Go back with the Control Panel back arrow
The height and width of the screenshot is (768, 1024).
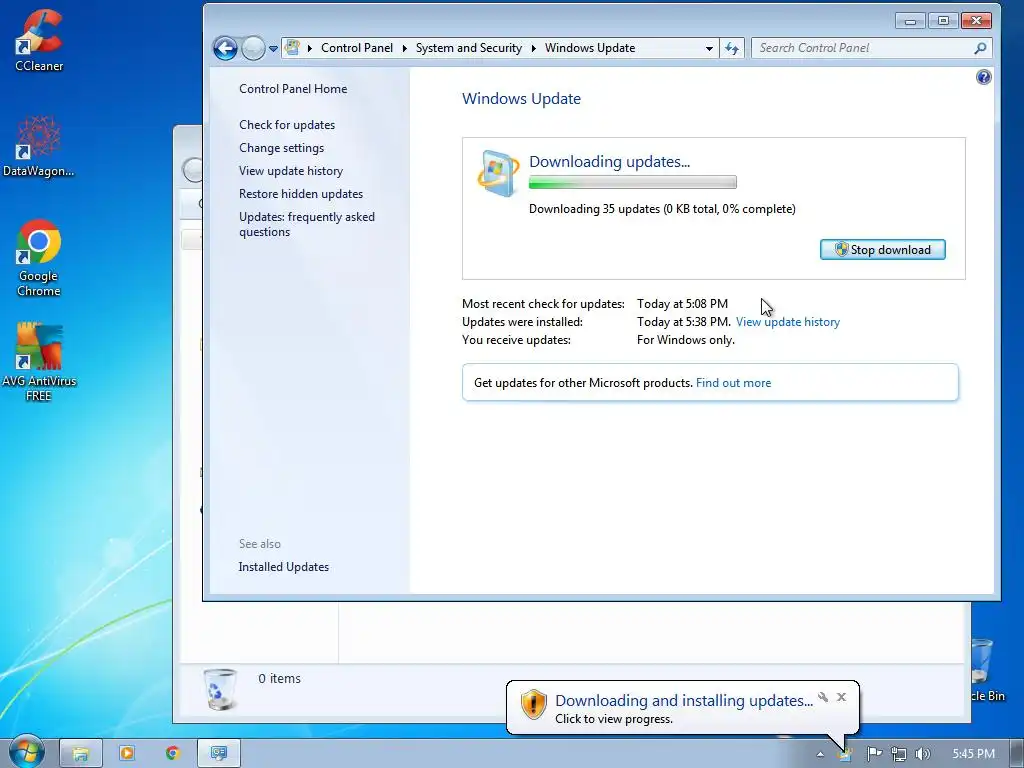(225, 48)
